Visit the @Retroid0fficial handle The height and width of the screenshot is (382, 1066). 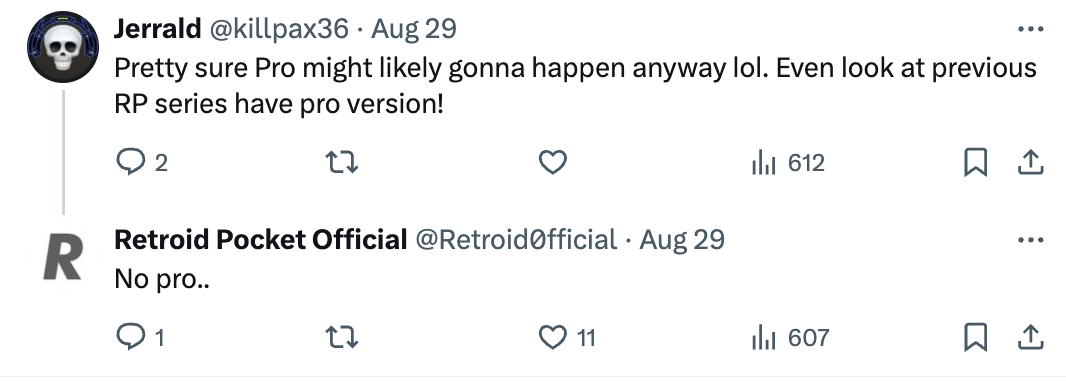pos(515,240)
